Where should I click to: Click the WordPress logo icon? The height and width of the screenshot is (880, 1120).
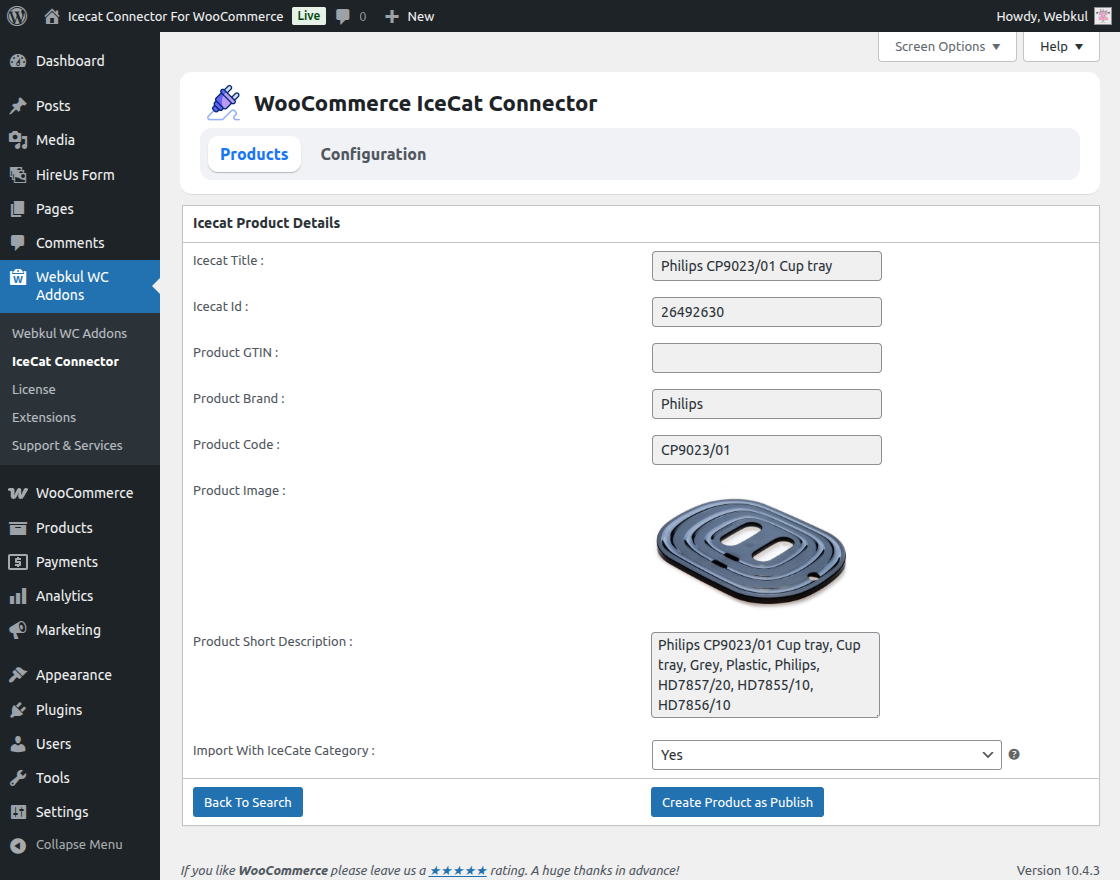pyautogui.click(x=17, y=16)
